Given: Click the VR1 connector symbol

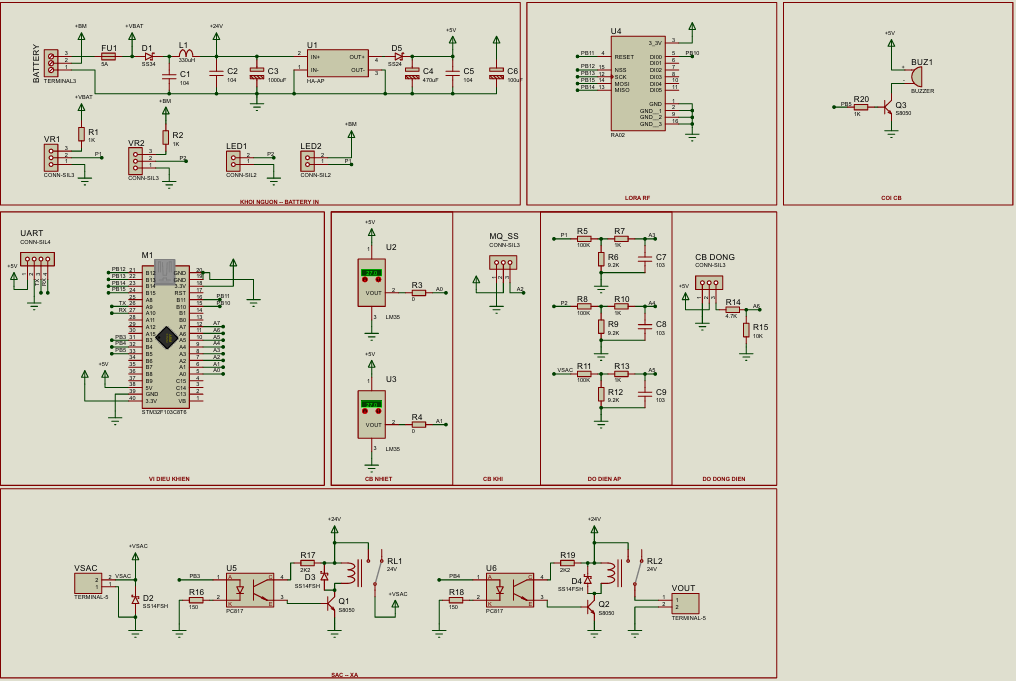Looking at the screenshot, I should pyautogui.click(x=51, y=157).
